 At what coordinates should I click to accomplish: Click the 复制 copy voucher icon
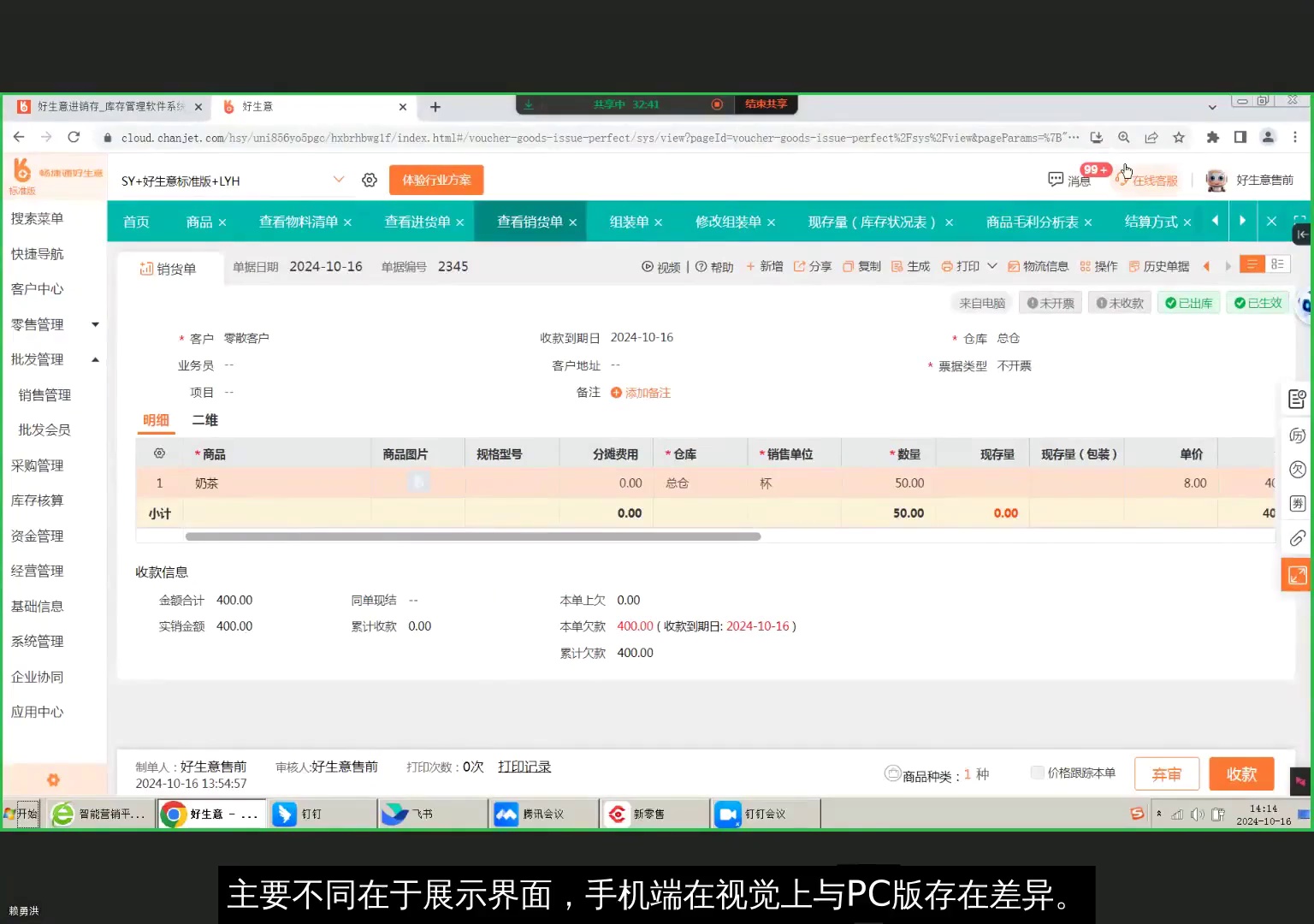pos(861,266)
